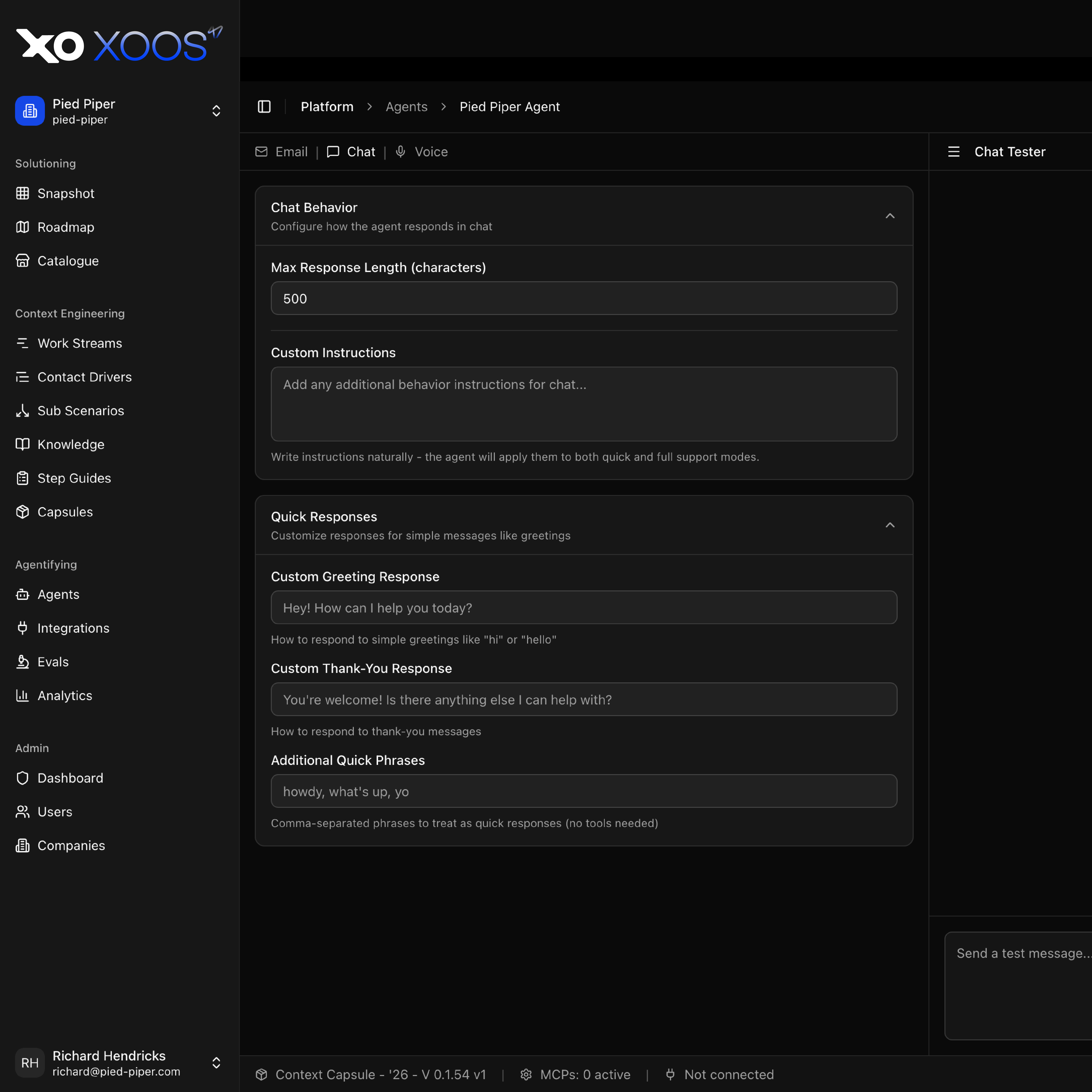This screenshot has width=1092, height=1092.
Task: Toggle the sidebar collapse icon beside Platform
Action: 264,106
